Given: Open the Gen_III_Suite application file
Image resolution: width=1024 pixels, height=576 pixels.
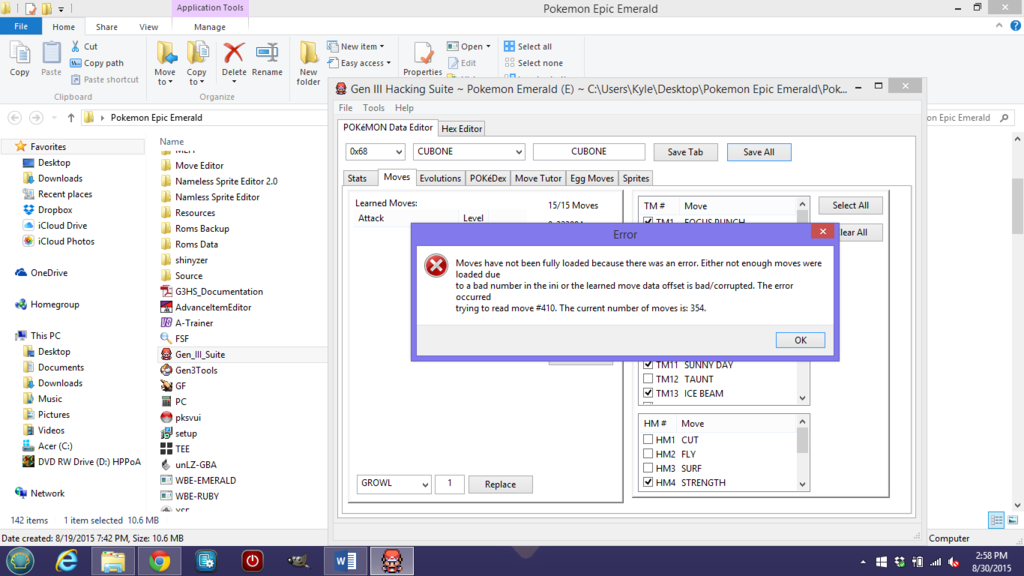Looking at the screenshot, I should pos(200,355).
